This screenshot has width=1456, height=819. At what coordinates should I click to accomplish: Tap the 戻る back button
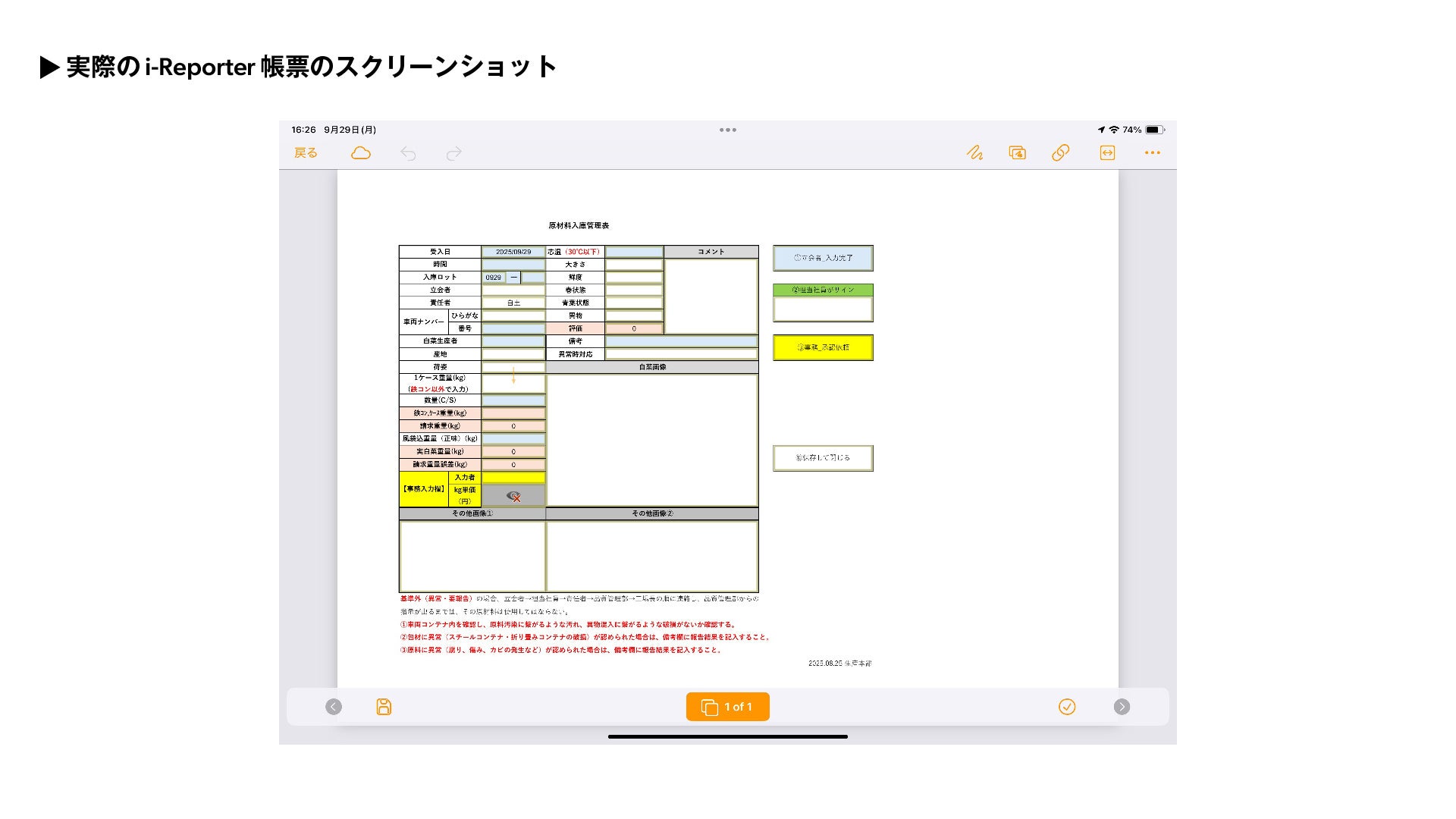(x=306, y=153)
